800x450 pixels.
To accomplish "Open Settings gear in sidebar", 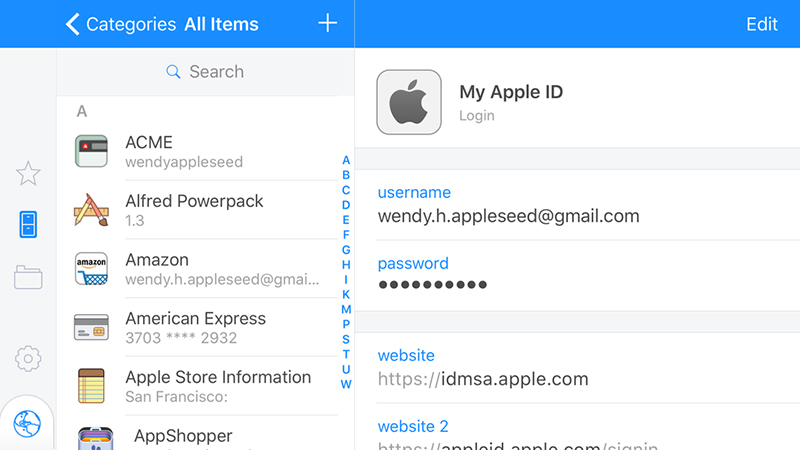I will [28, 359].
